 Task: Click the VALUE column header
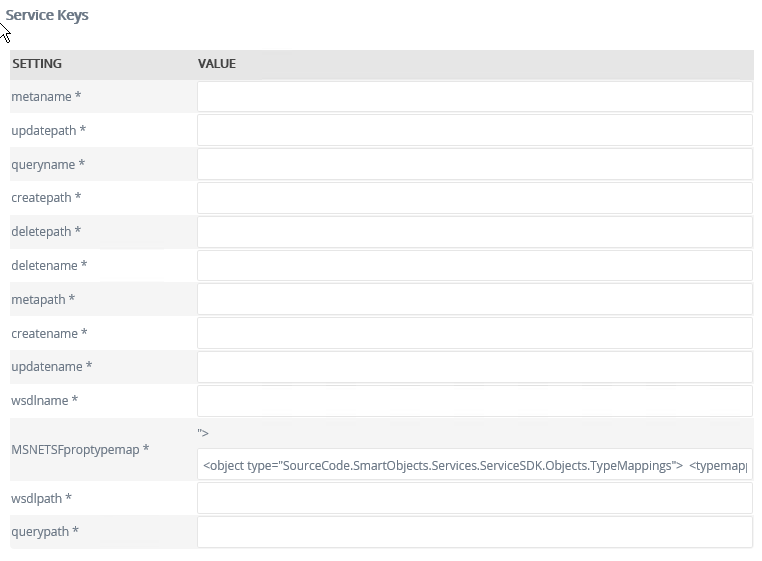click(x=217, y=64)
